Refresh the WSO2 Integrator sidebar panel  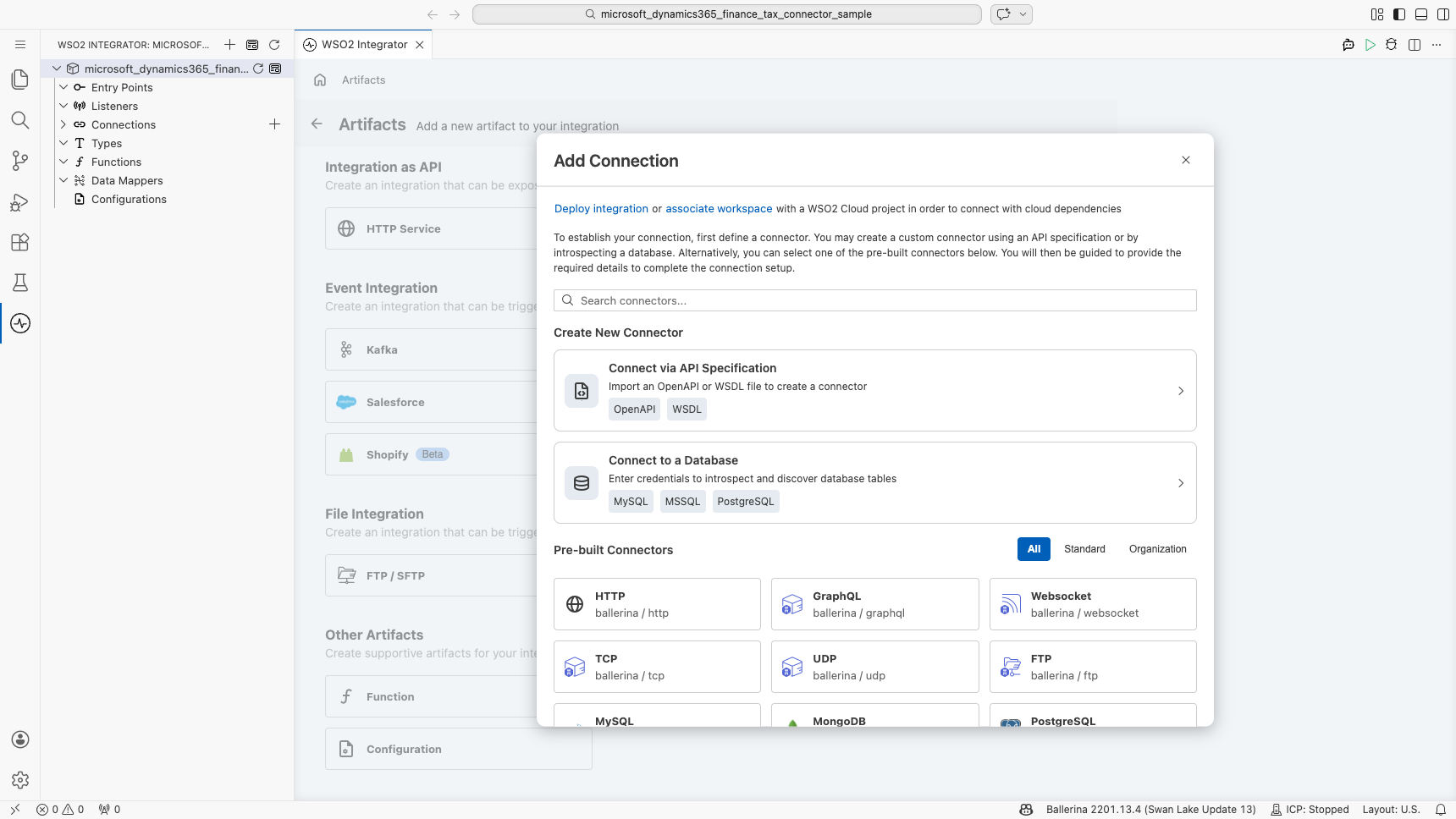274,45
